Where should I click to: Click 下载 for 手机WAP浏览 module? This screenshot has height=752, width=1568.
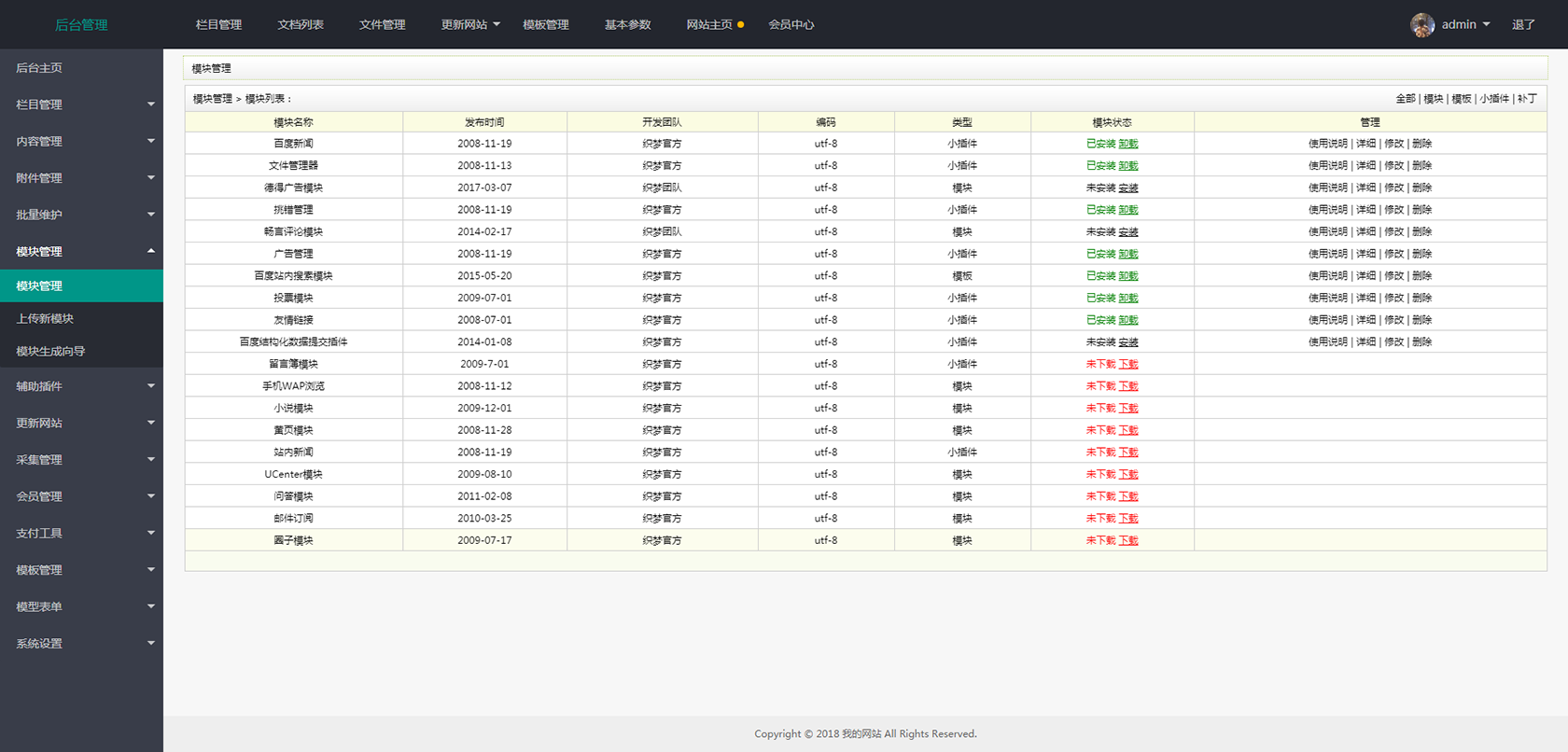pos(1128,386)
